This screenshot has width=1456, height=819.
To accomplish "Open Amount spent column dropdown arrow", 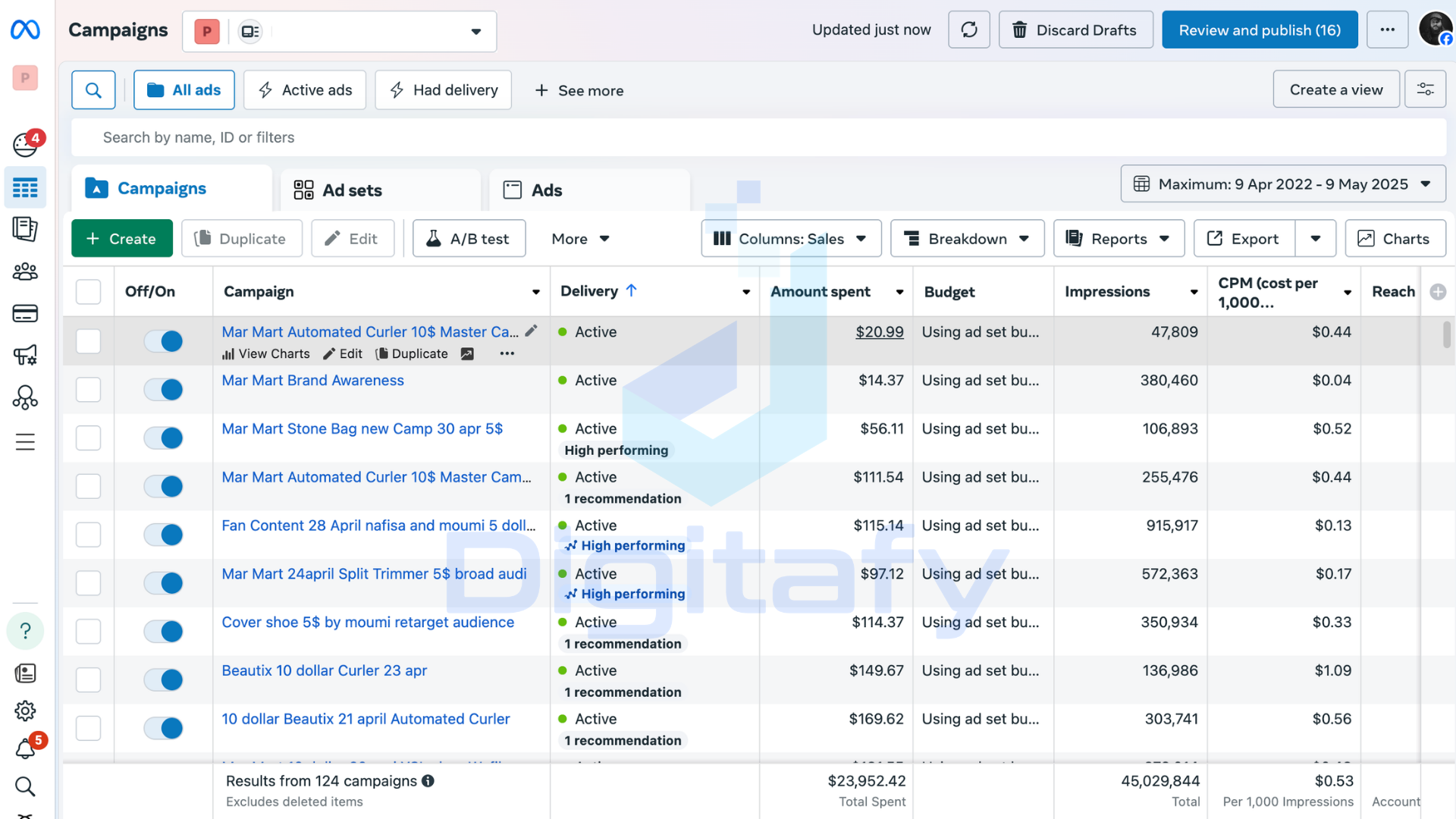I will (x=900, y=292).
